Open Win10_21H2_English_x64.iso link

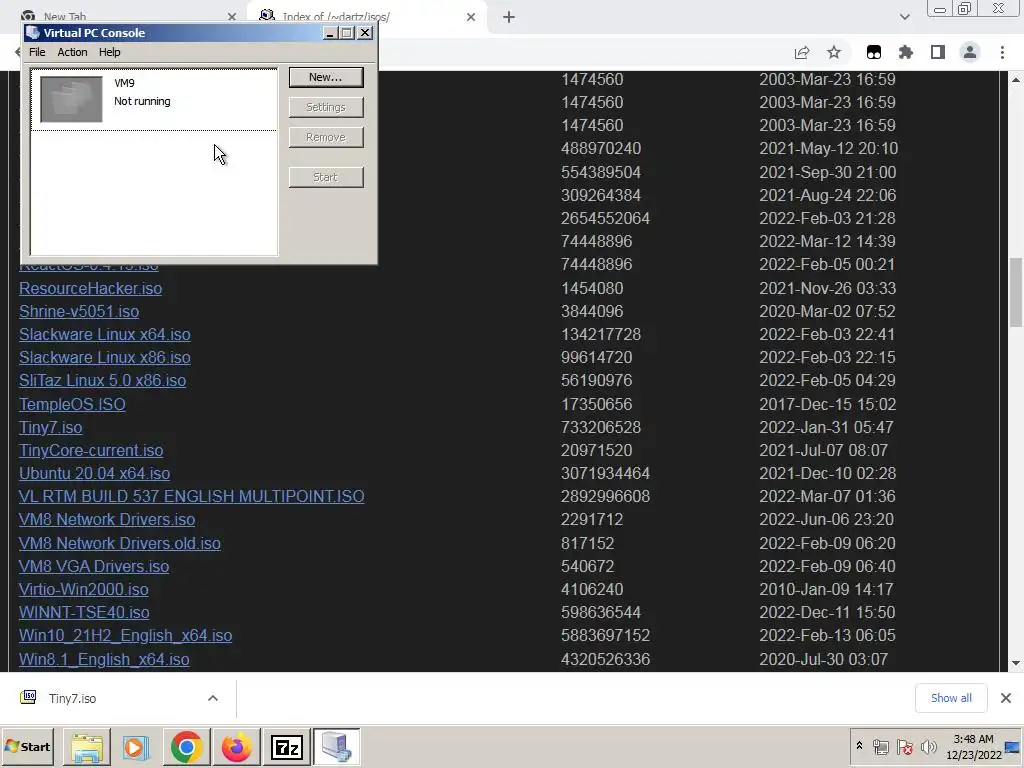pyautogui.click(x=125, y=635)
